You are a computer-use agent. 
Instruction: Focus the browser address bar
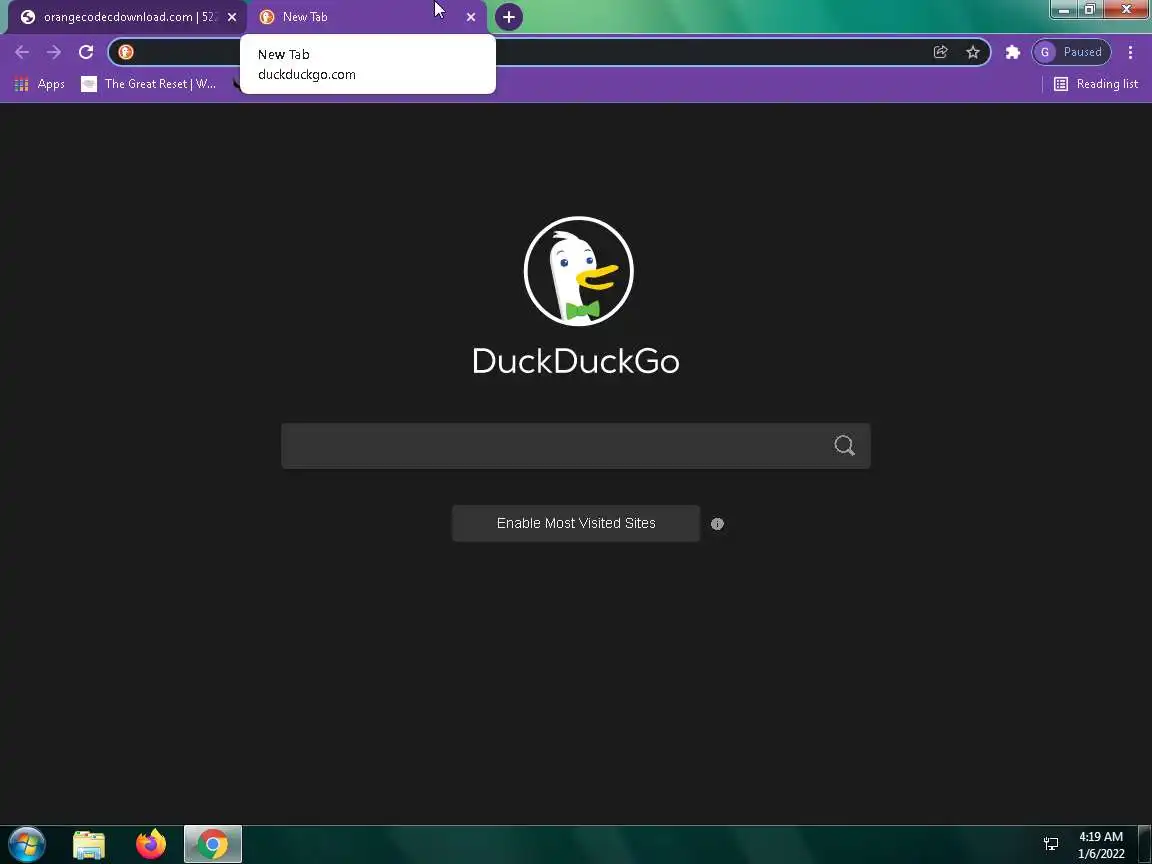(x=550, y=52)
